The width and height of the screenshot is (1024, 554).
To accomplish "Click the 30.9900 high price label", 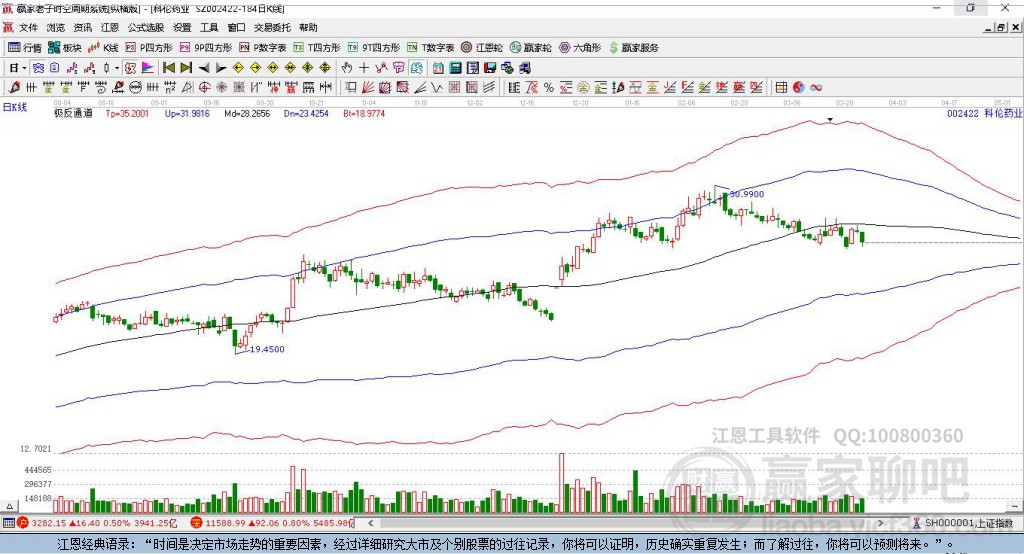I will click(746, 194).
